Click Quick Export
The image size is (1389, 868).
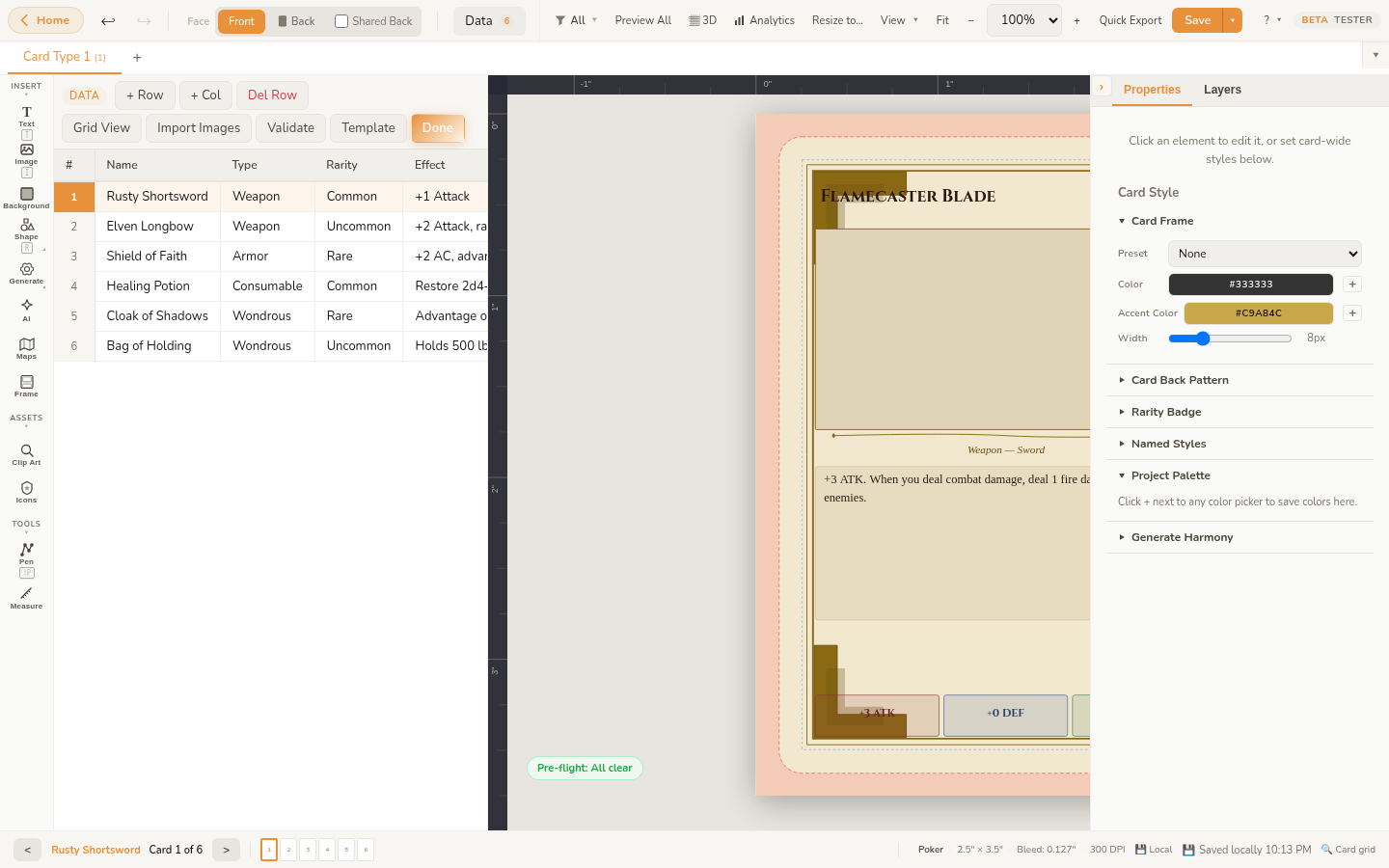[x=1130, y=20]
